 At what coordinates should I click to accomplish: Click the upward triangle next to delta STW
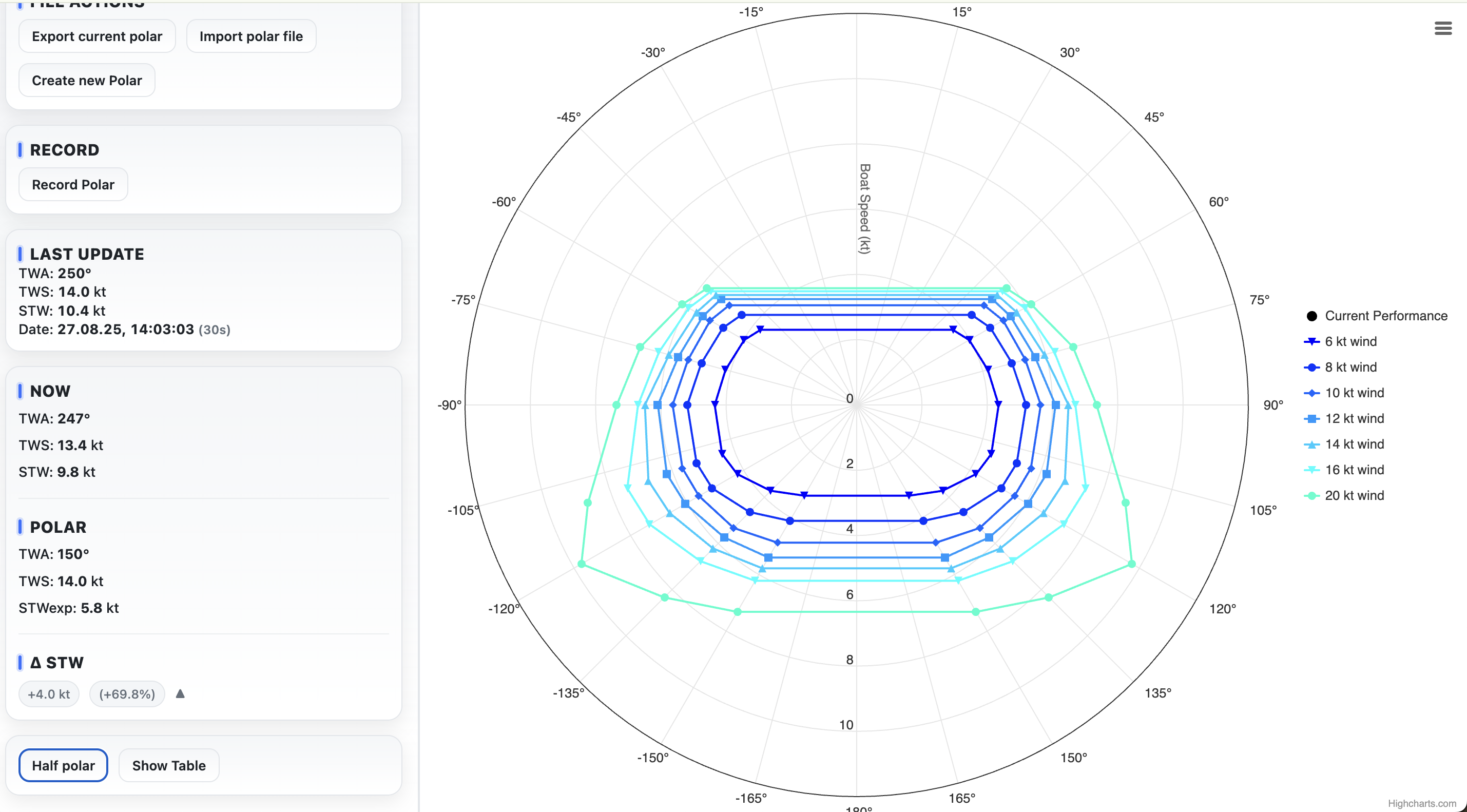180,693
